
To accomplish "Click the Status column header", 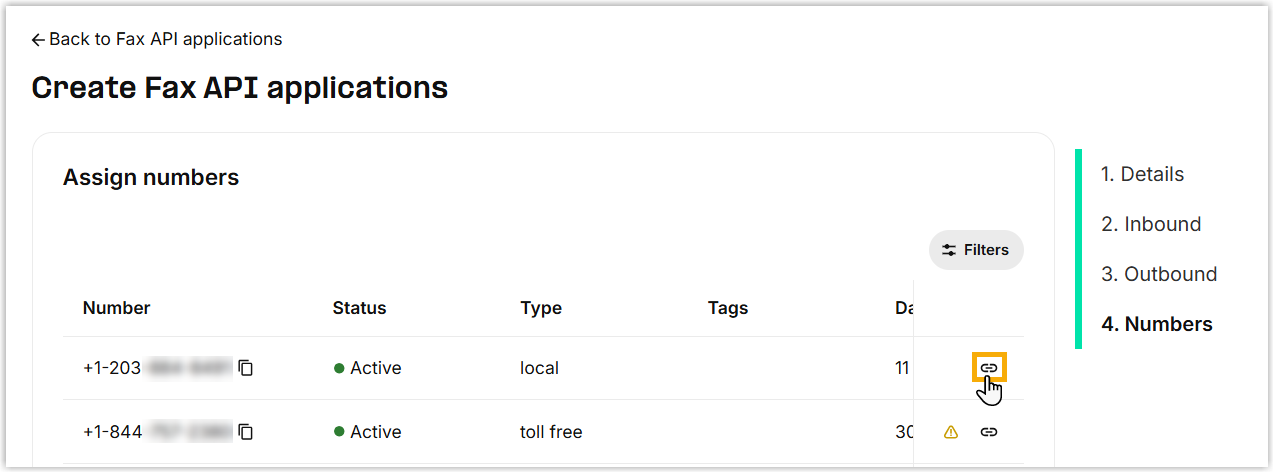I will coord(359,308).
